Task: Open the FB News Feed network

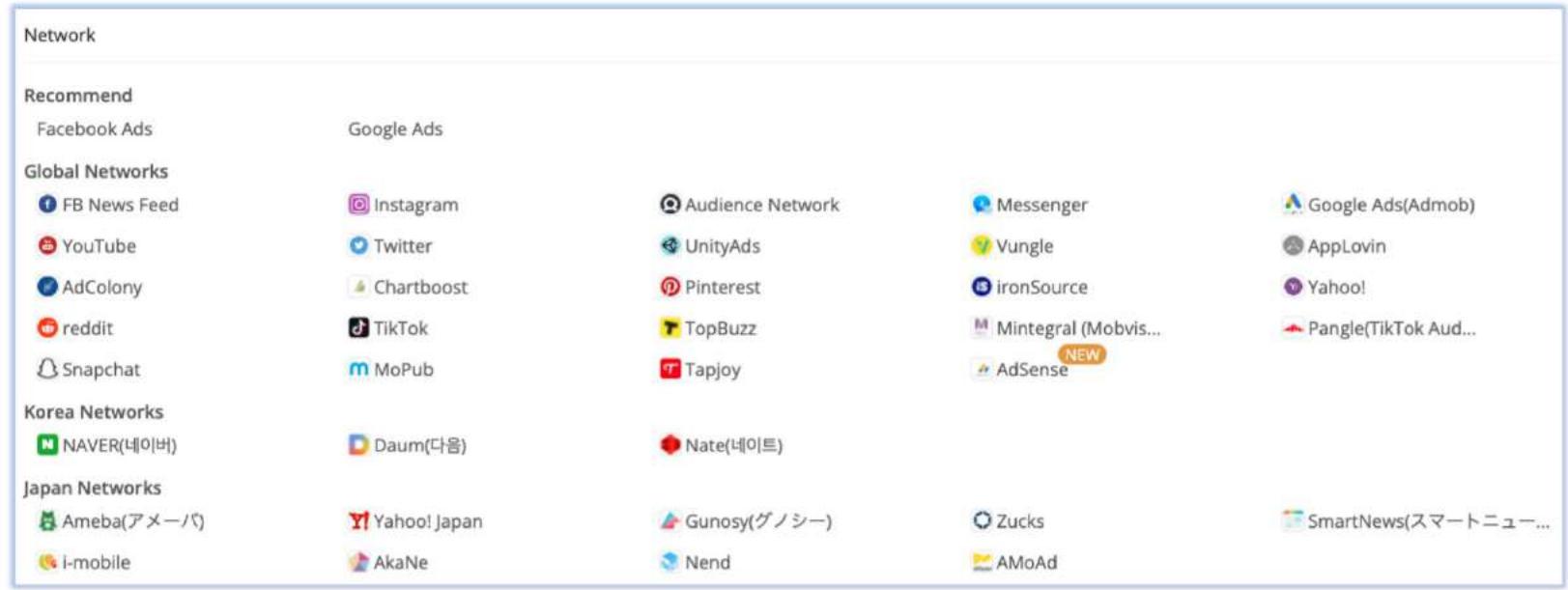Action: pos(121,205)
